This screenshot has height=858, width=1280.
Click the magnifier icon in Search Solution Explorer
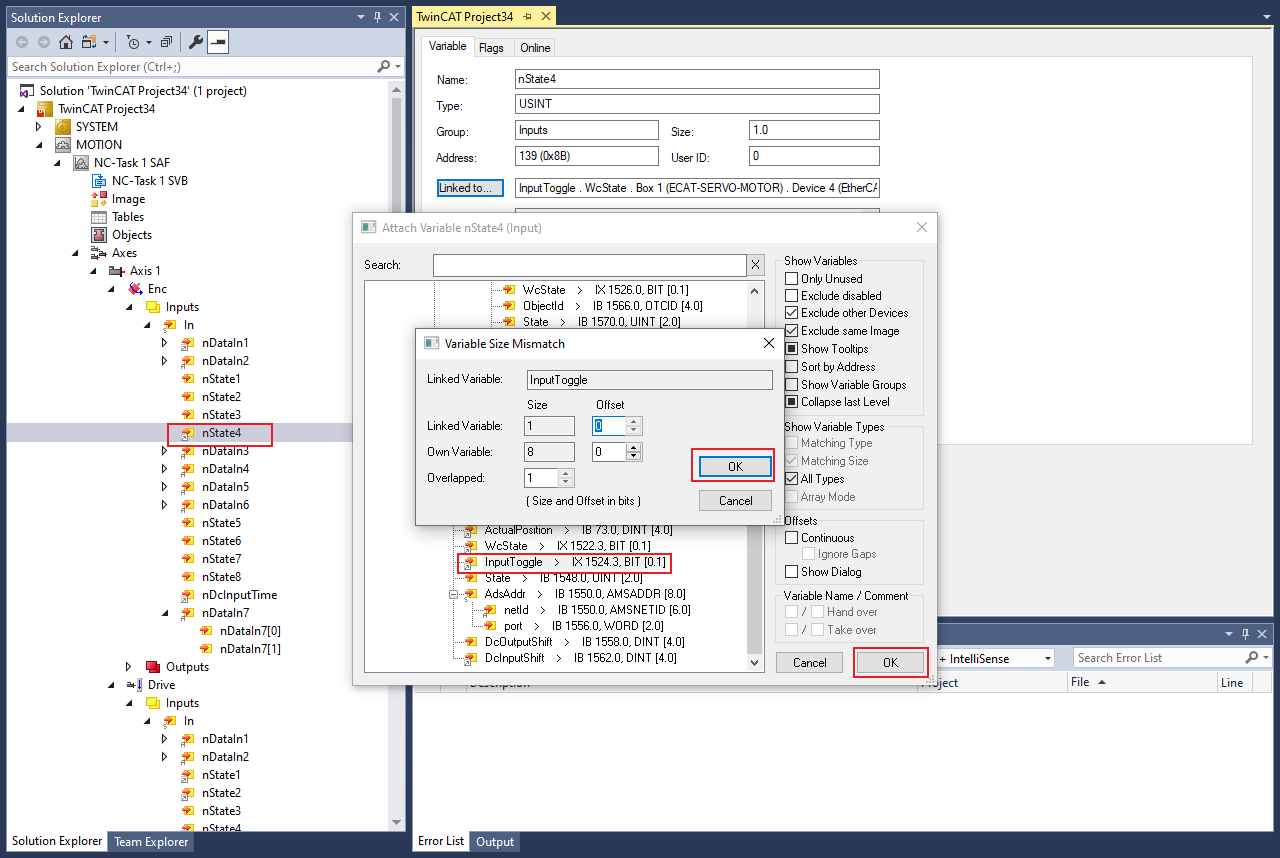pyautogui.click(x=384, y=67)
